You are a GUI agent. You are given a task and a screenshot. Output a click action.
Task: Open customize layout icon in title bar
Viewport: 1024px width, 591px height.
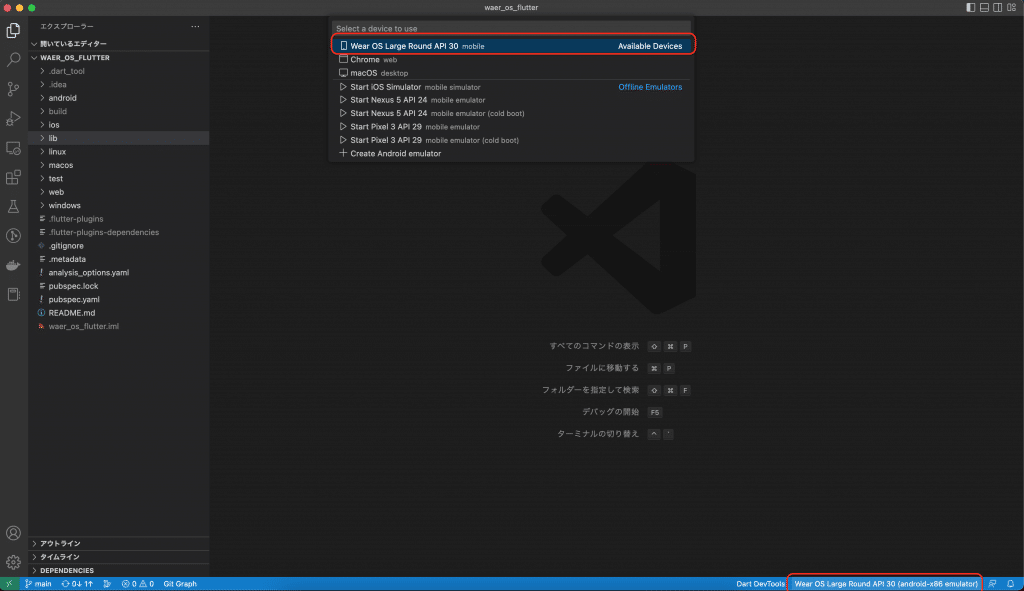1012,7
